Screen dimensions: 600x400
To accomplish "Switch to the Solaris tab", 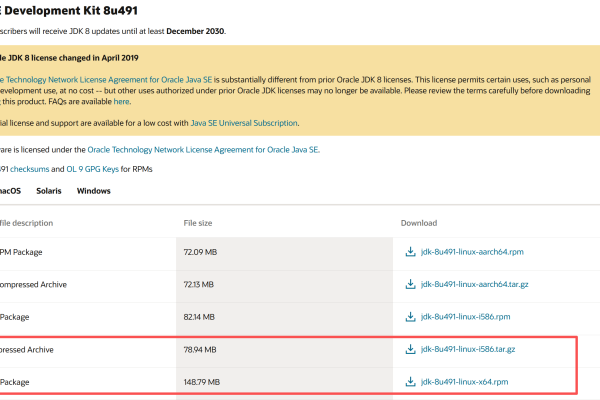I will 49,191.
